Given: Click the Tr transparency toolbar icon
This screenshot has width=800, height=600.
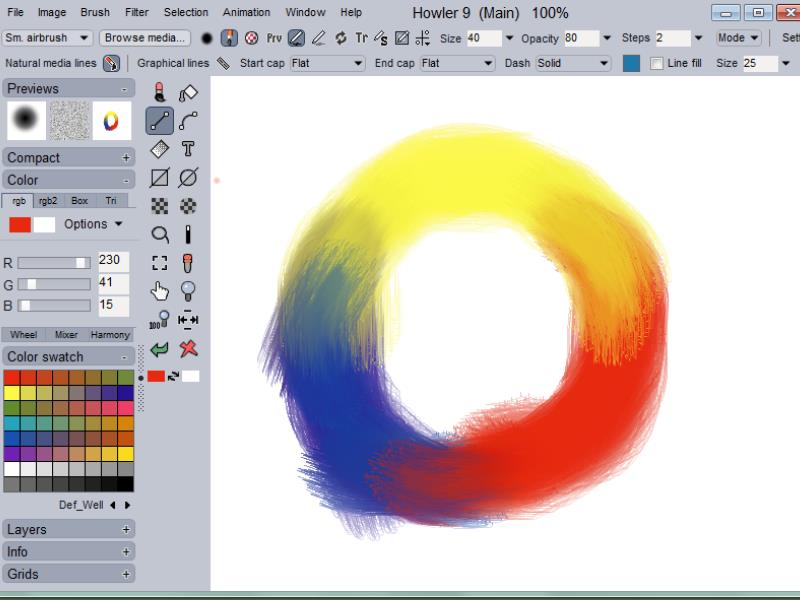Looking at the screenshot, I should click(361, 38).
